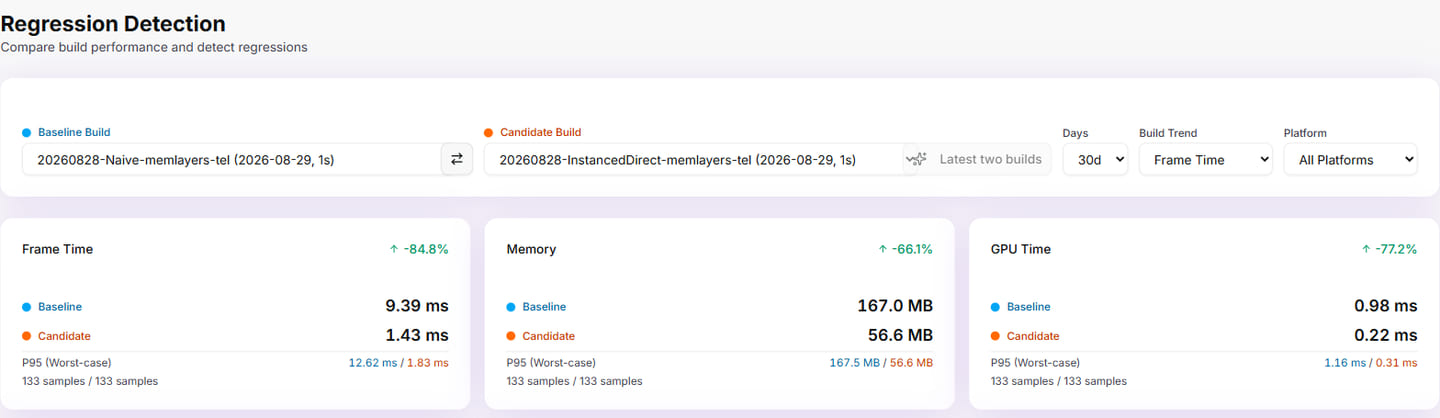Click the Candidate label in GPU Time card
The height and width of the screenshot is (418, 1440).
point(1033,336)
